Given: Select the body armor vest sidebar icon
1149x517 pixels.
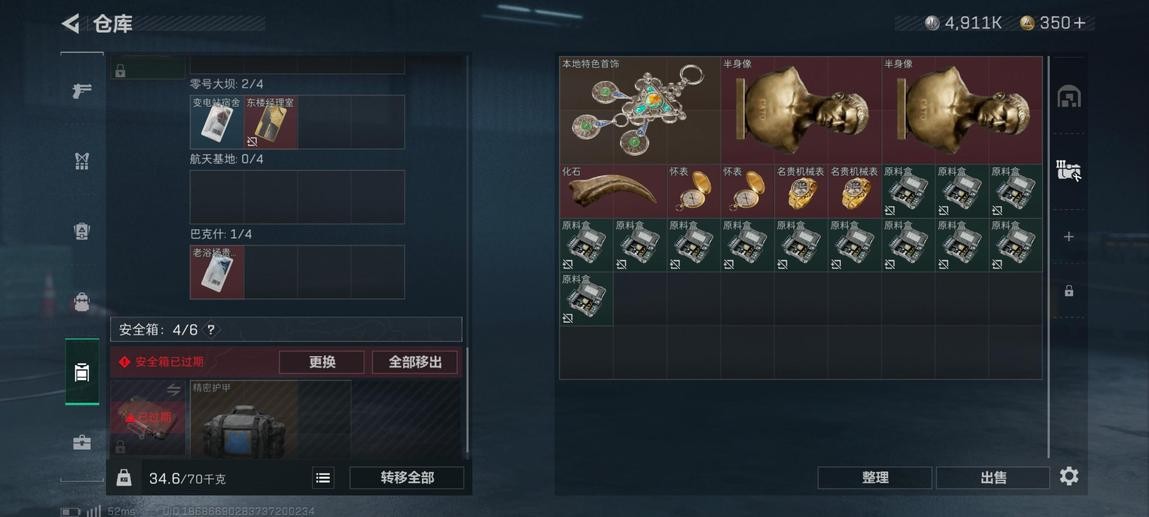Looking at the screenshot, I should coord(81,162).
